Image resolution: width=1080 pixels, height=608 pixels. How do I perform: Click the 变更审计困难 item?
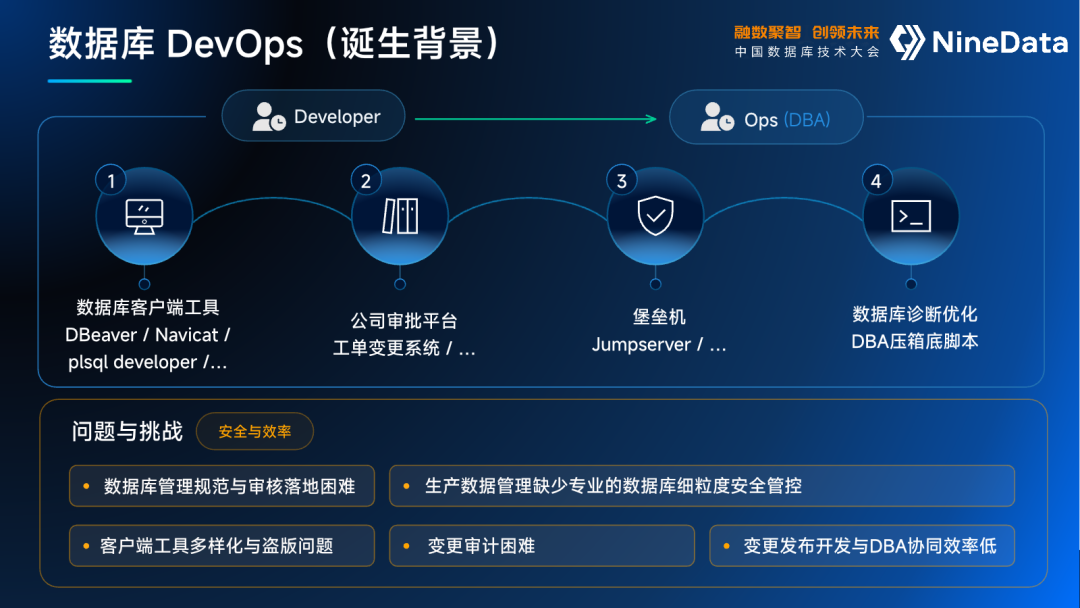pos(542,546)
